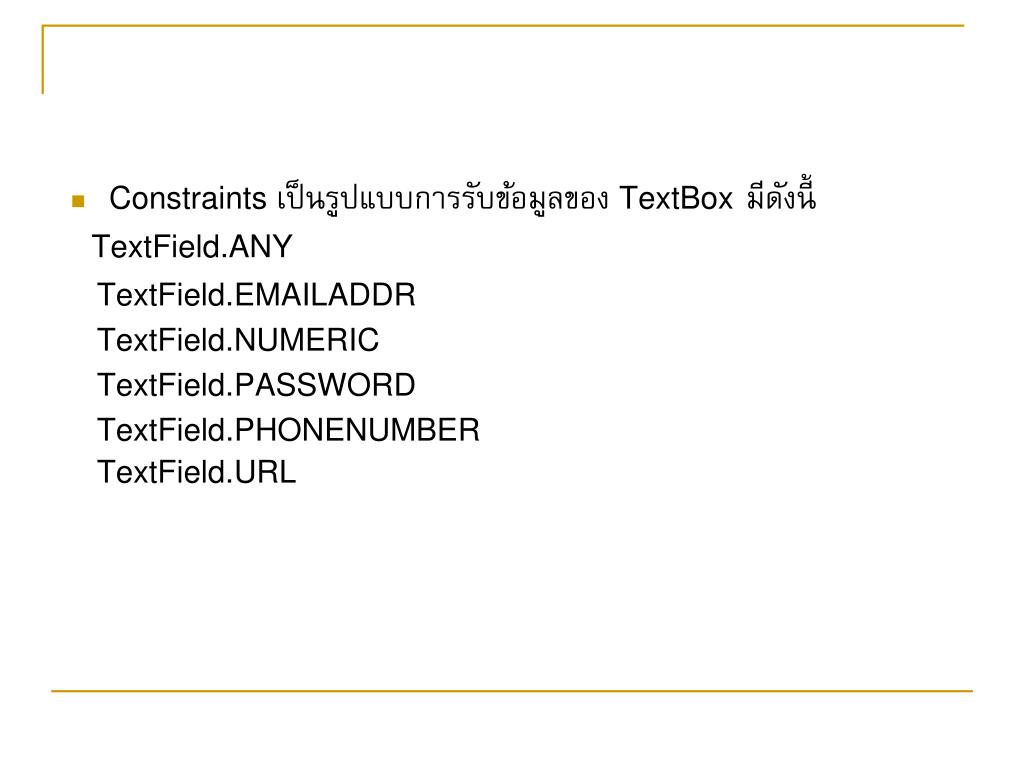Click the word PHONENUMBER
Screen dimensions: 1024x768
pos(357,430)
